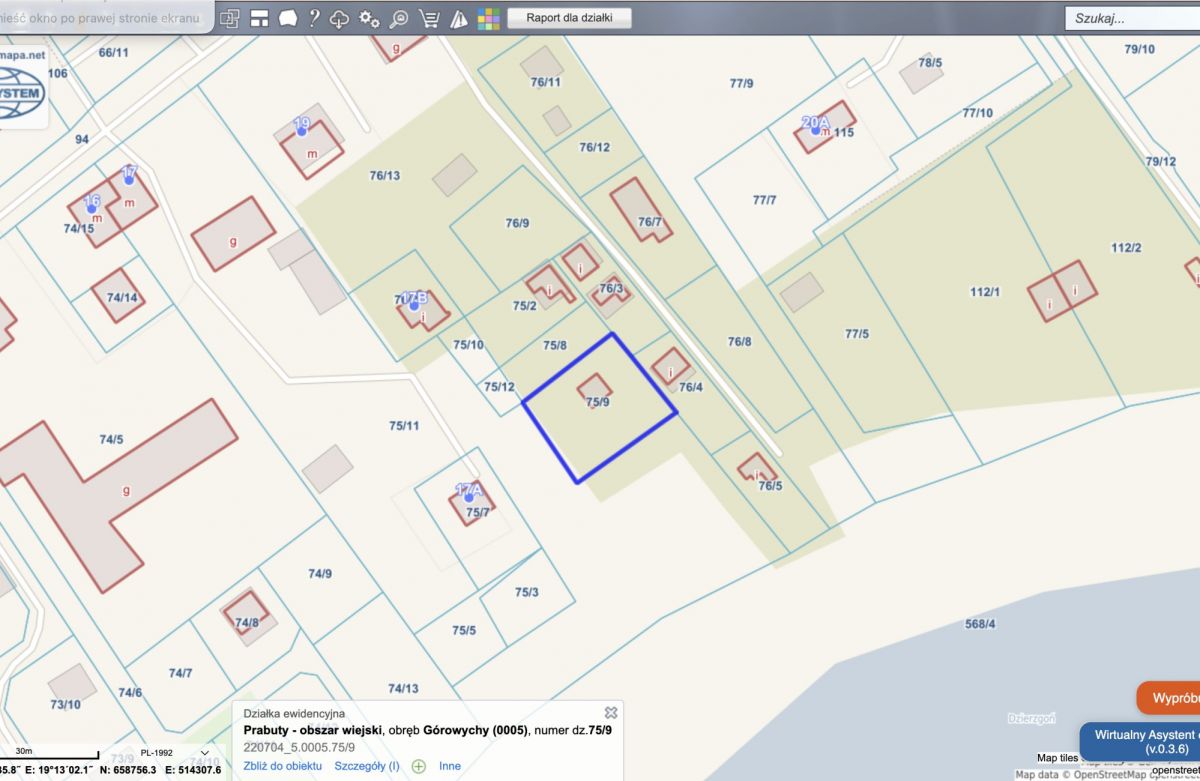1200x781 pixels.
Task: Open the 'Szczegóły (I)' link
Action: click(367, 766)
